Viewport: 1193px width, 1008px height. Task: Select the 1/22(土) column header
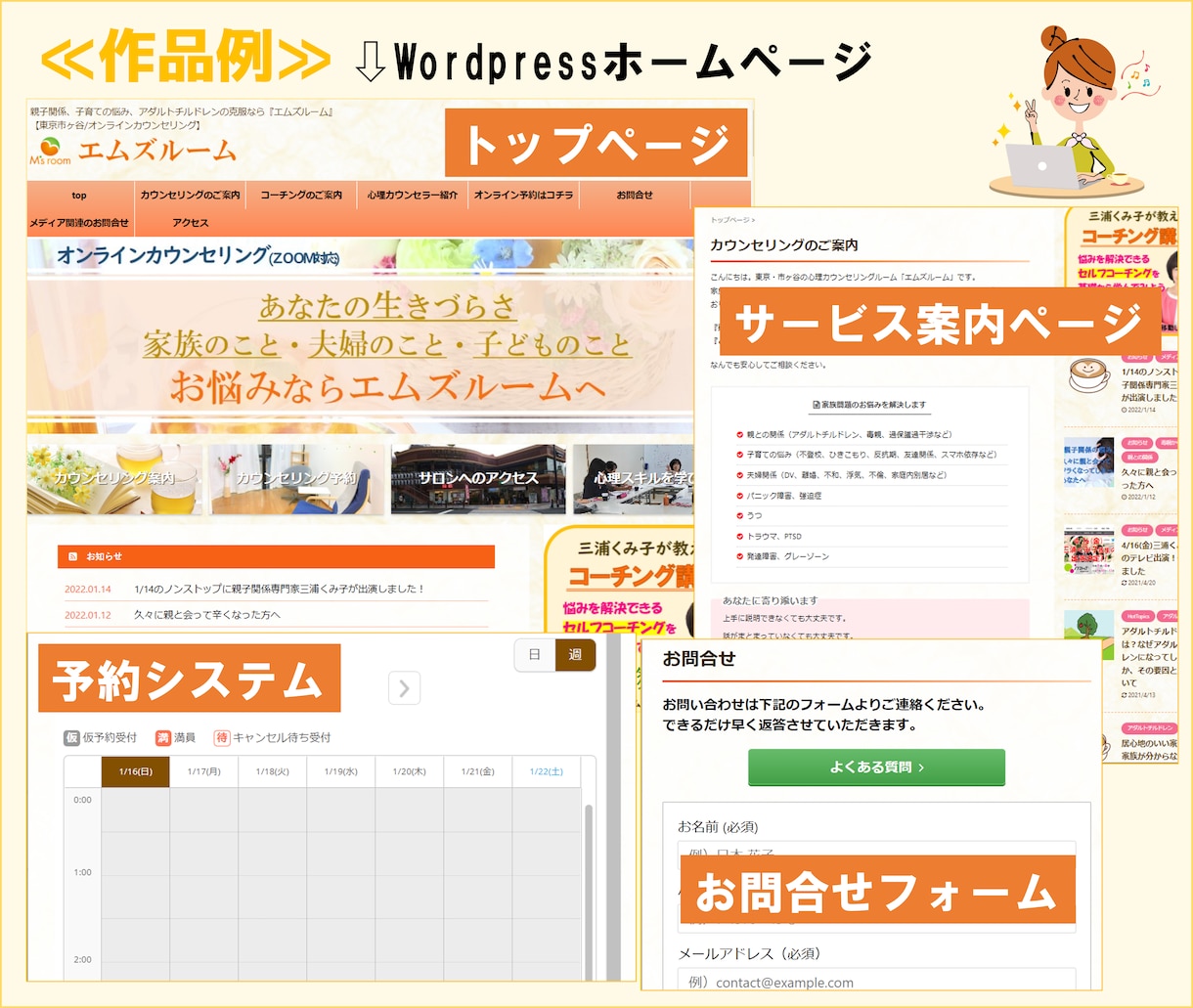546,771
